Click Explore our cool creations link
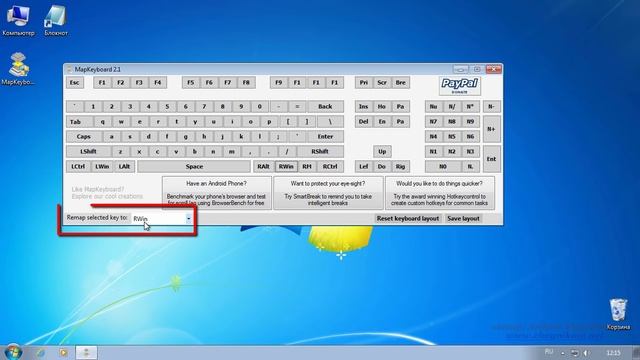This screenshot has width=640, height=360. coord(107,196)
